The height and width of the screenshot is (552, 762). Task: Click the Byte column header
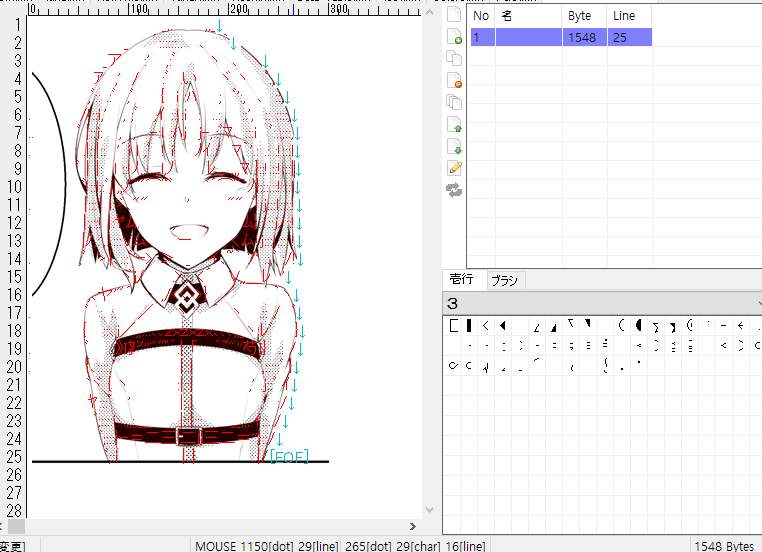[580, 16]
